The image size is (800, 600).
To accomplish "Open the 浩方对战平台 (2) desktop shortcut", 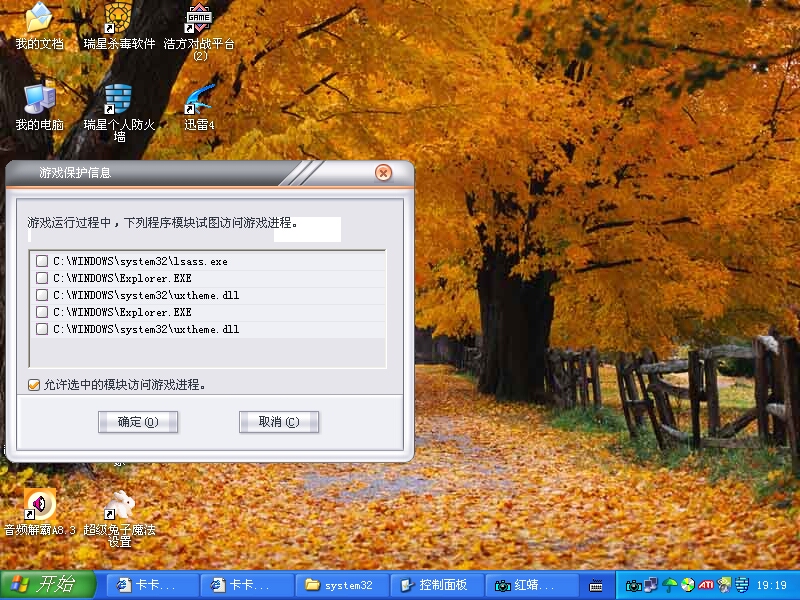I will click(x=199, y=31).
